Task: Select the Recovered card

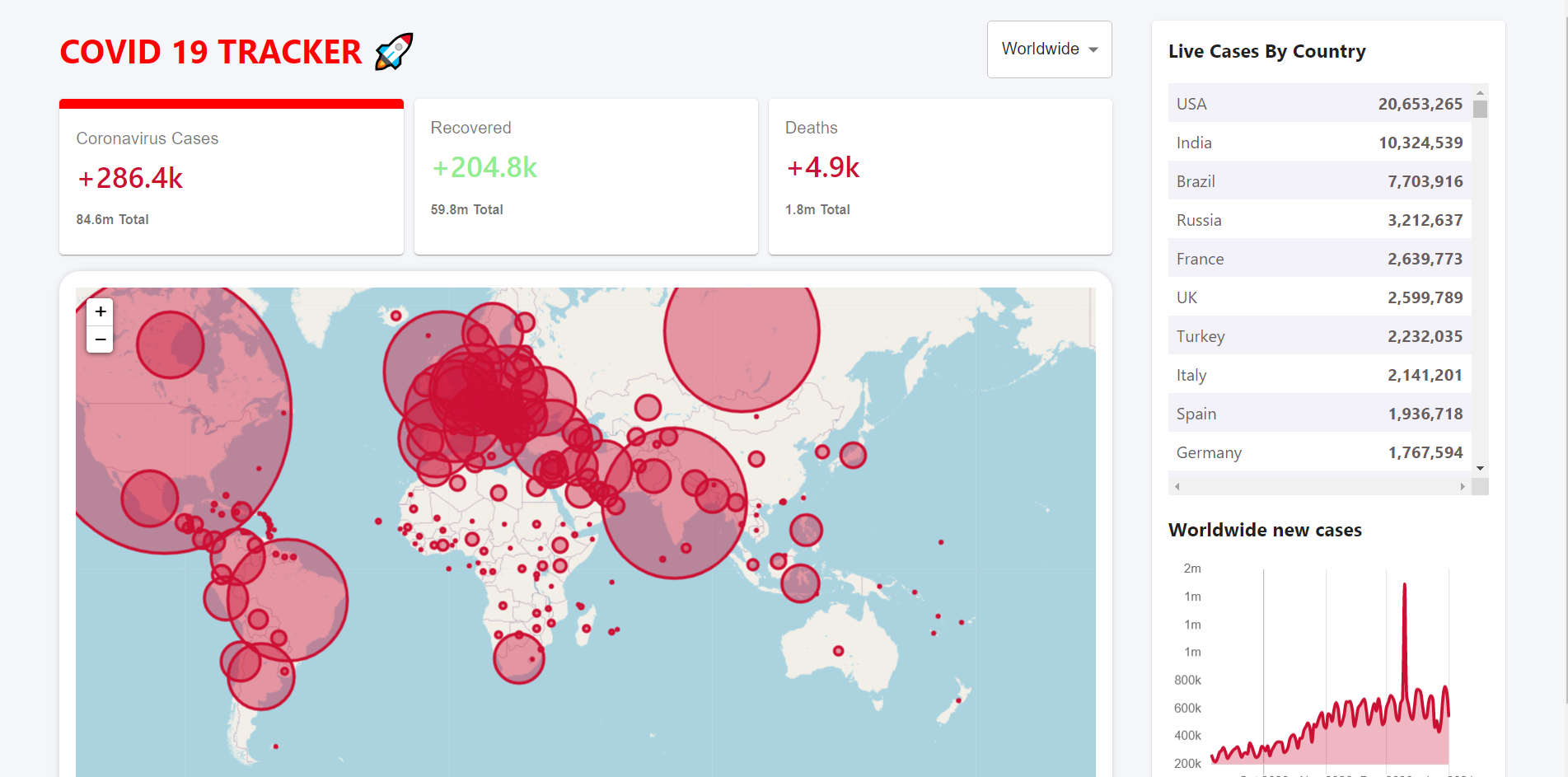Action: (x=586, y=176)
